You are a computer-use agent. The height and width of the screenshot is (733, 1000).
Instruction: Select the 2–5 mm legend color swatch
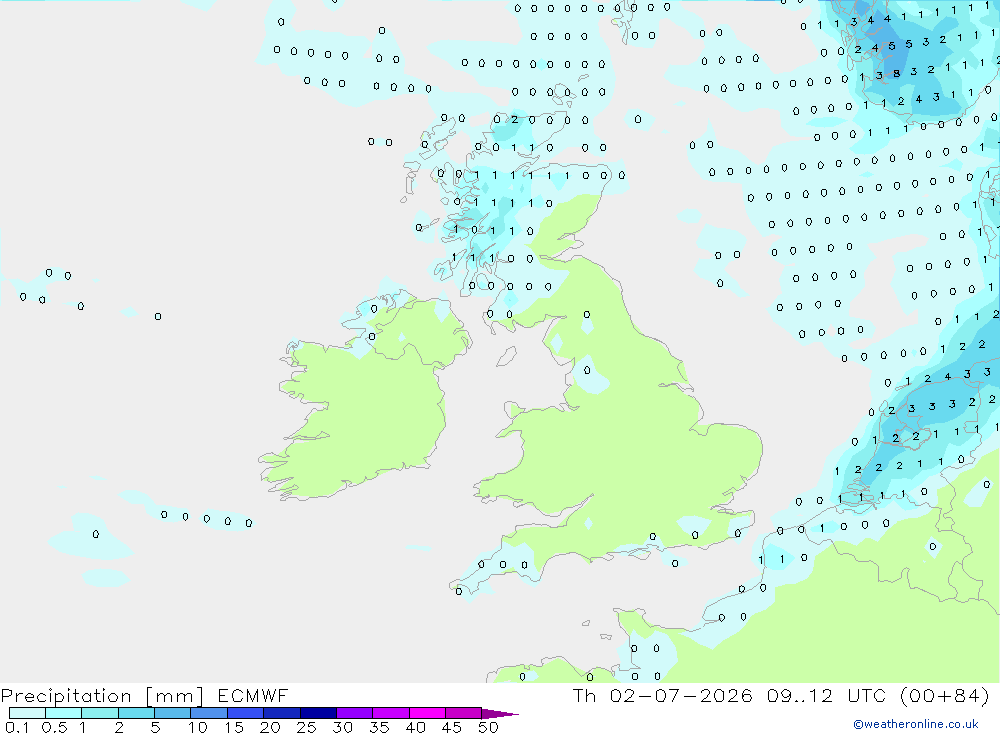pos(136,713)
